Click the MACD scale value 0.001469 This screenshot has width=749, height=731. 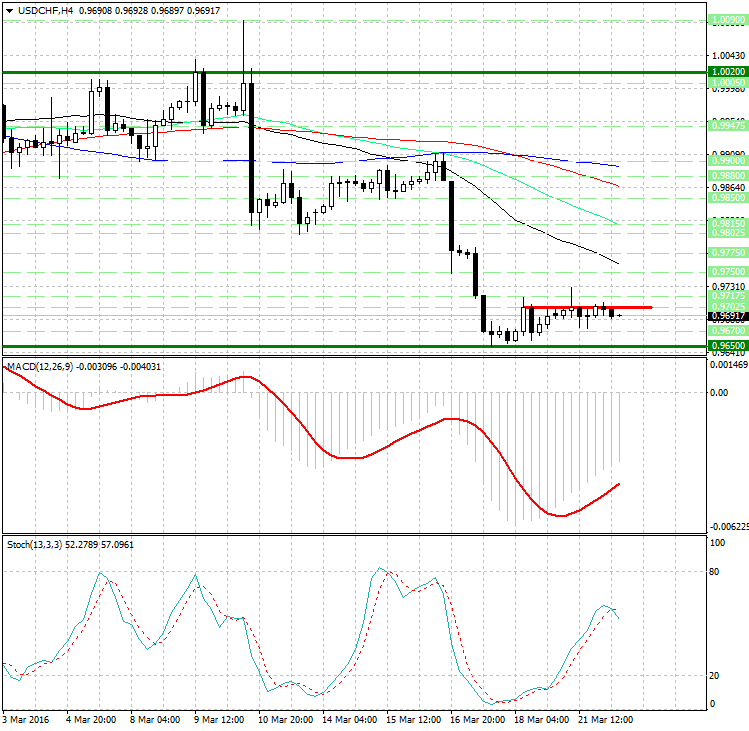pos(729,365)
